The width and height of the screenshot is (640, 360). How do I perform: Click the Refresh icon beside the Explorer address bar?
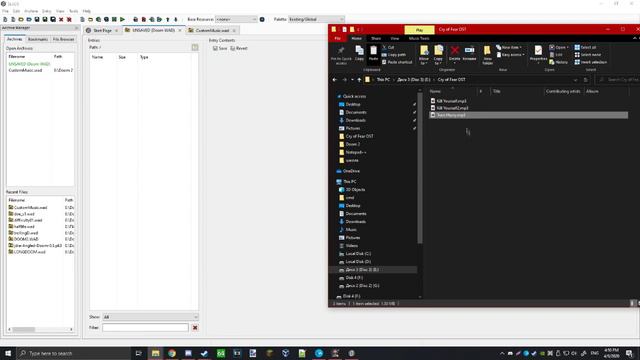tap(586, 80)
